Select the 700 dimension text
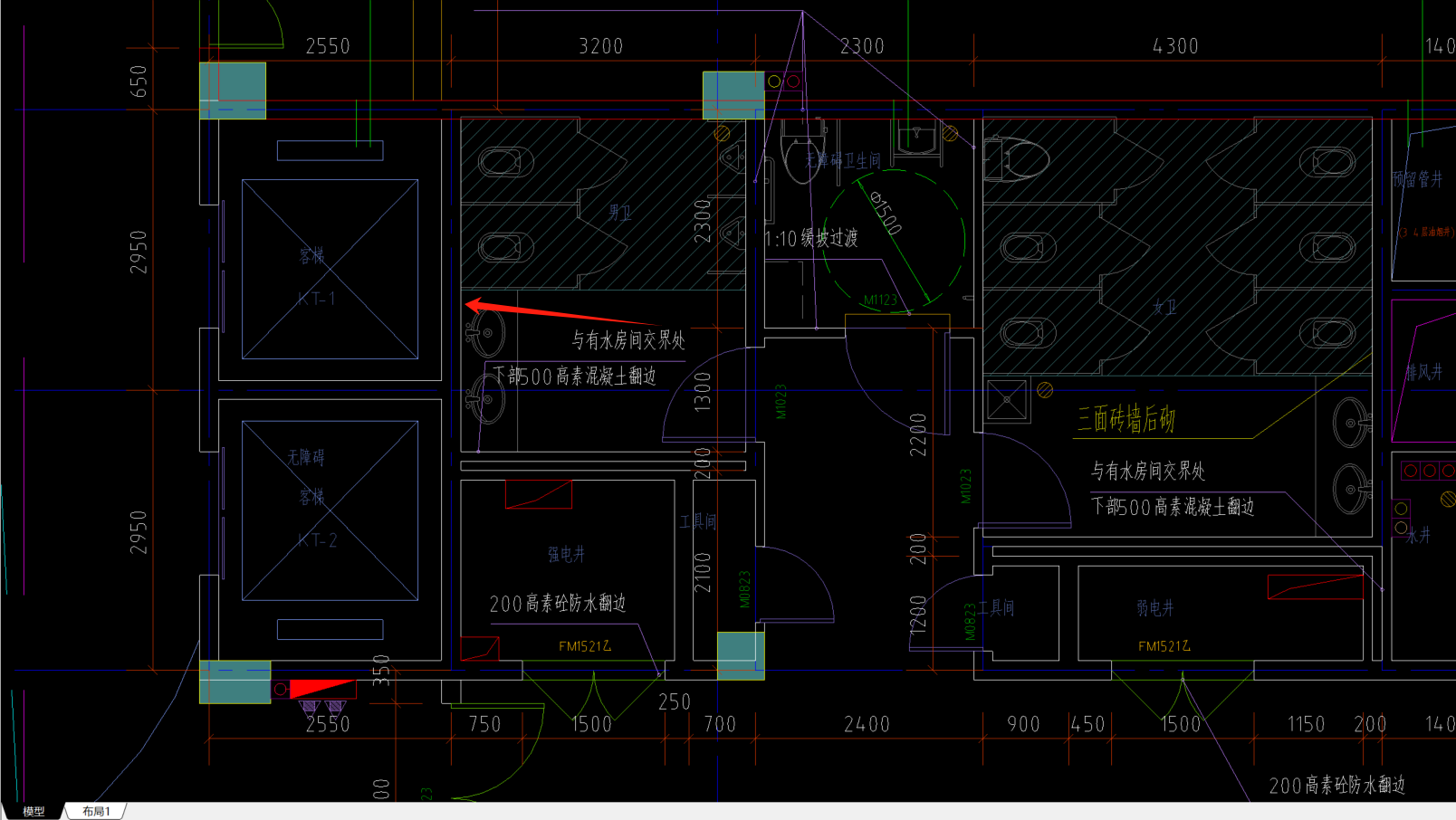 [720, 724]
